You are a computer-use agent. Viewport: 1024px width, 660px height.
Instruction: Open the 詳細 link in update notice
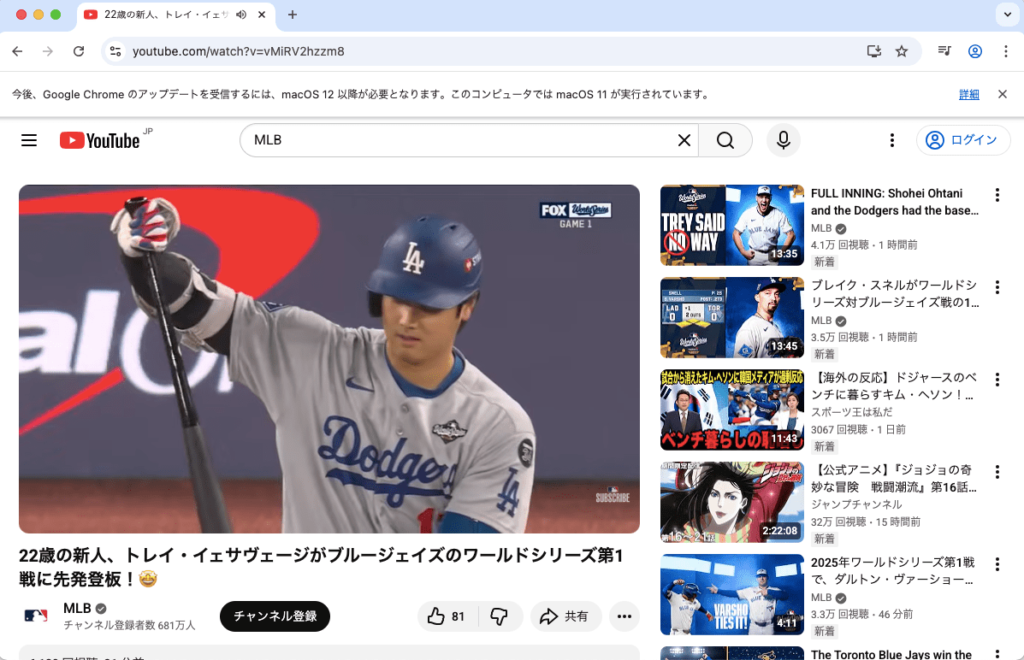(969, 95)
